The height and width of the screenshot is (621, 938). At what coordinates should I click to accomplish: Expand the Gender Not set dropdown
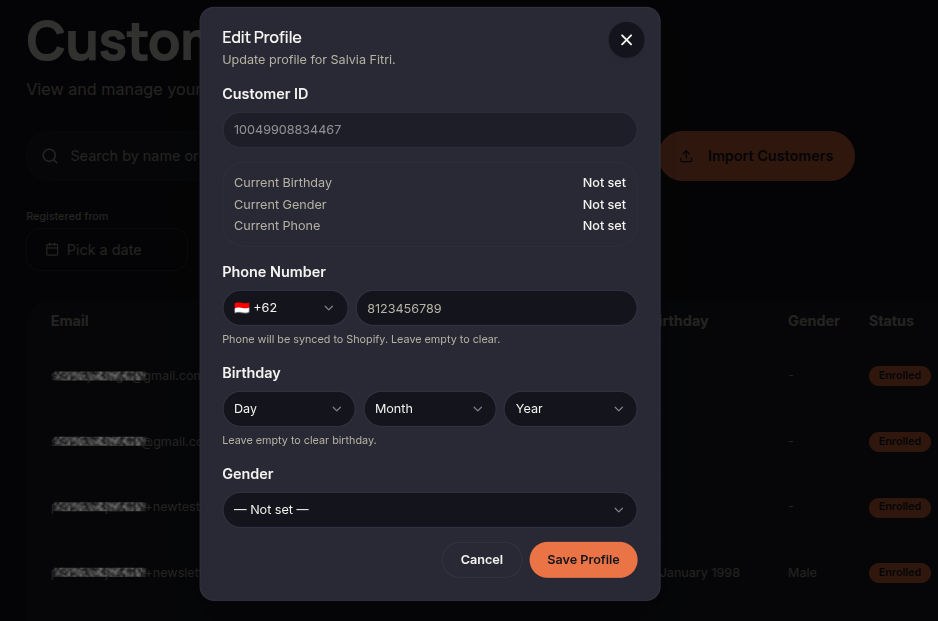[430, 510]
